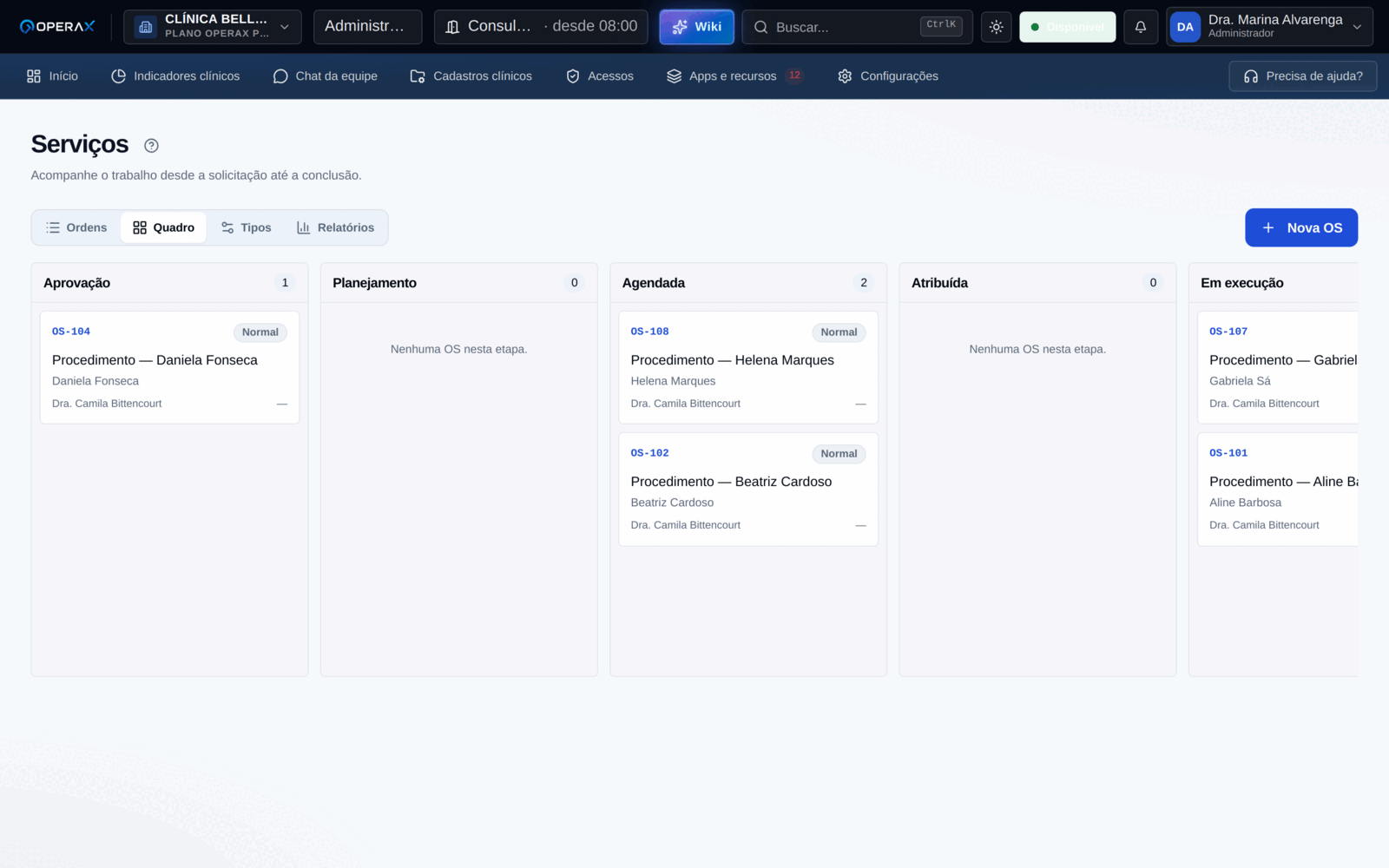Switch to Tipos tab

point(246,227)
